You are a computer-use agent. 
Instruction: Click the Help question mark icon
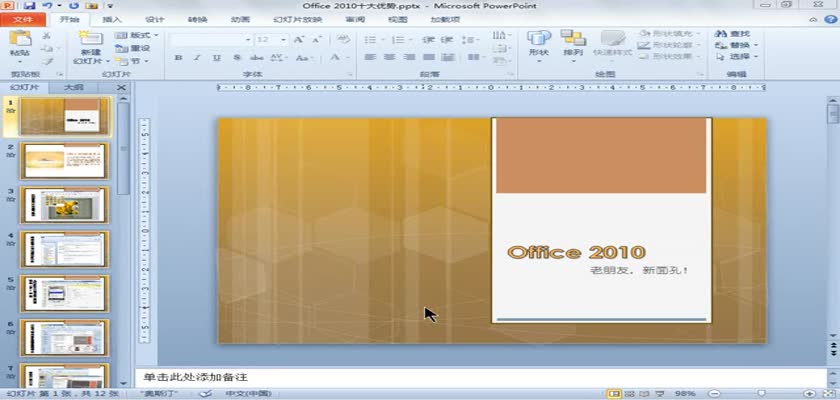[830, 20]
